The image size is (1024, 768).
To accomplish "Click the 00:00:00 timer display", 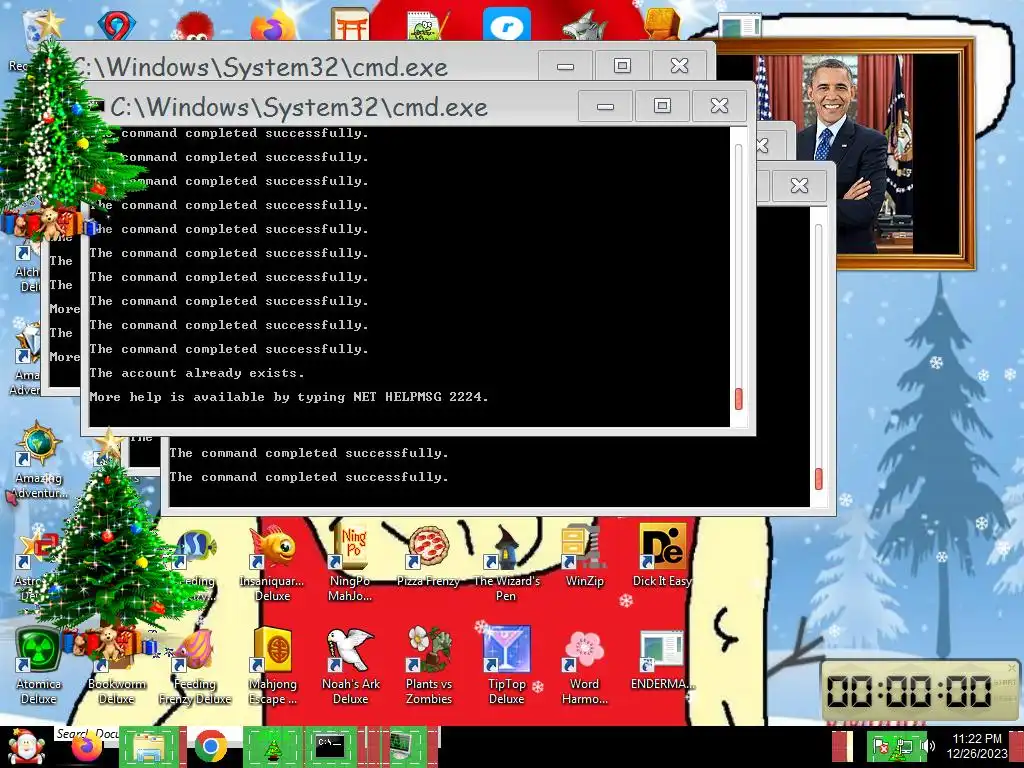I will [908, 692].
